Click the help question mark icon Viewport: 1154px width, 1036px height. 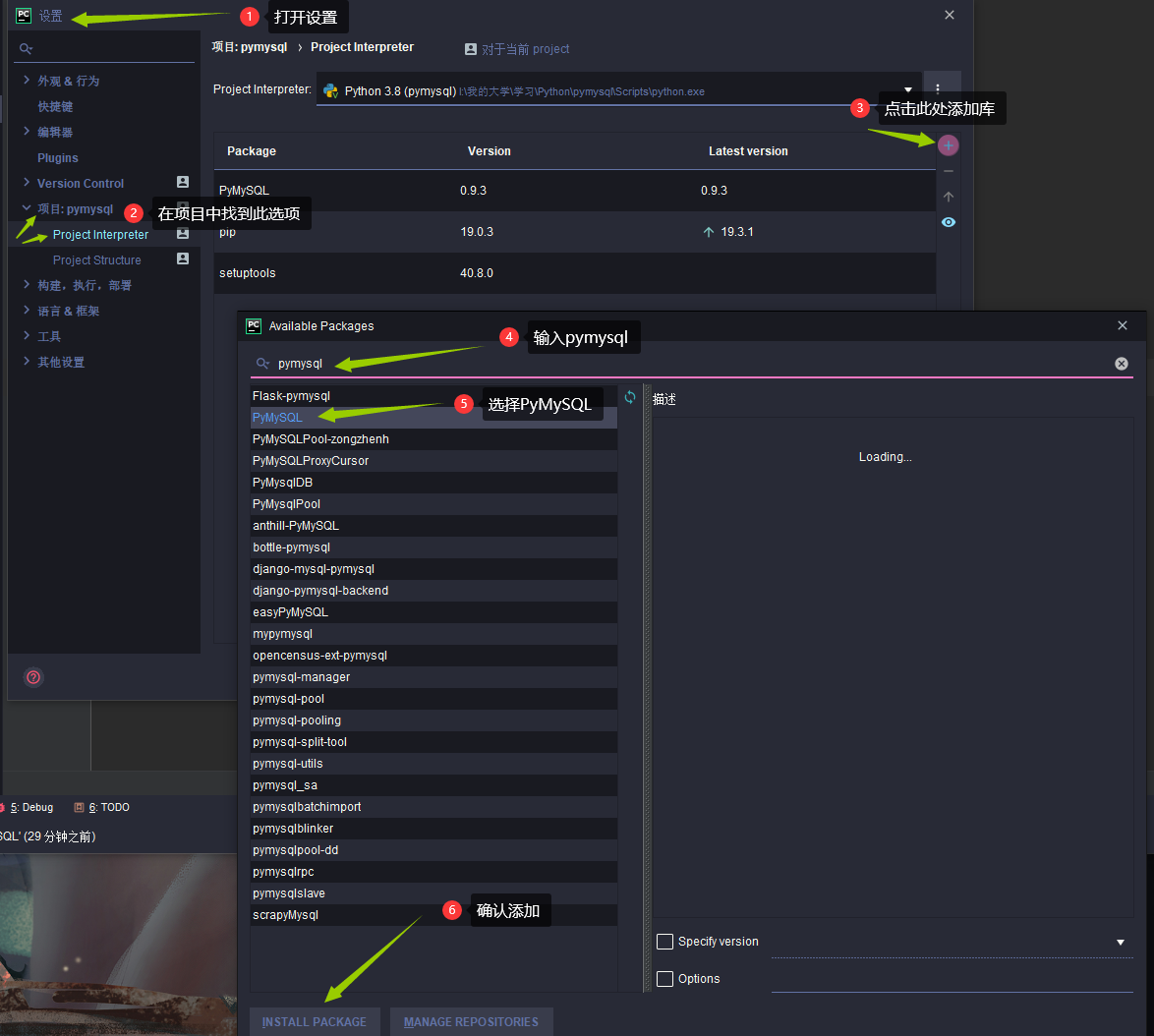[33, 677]
